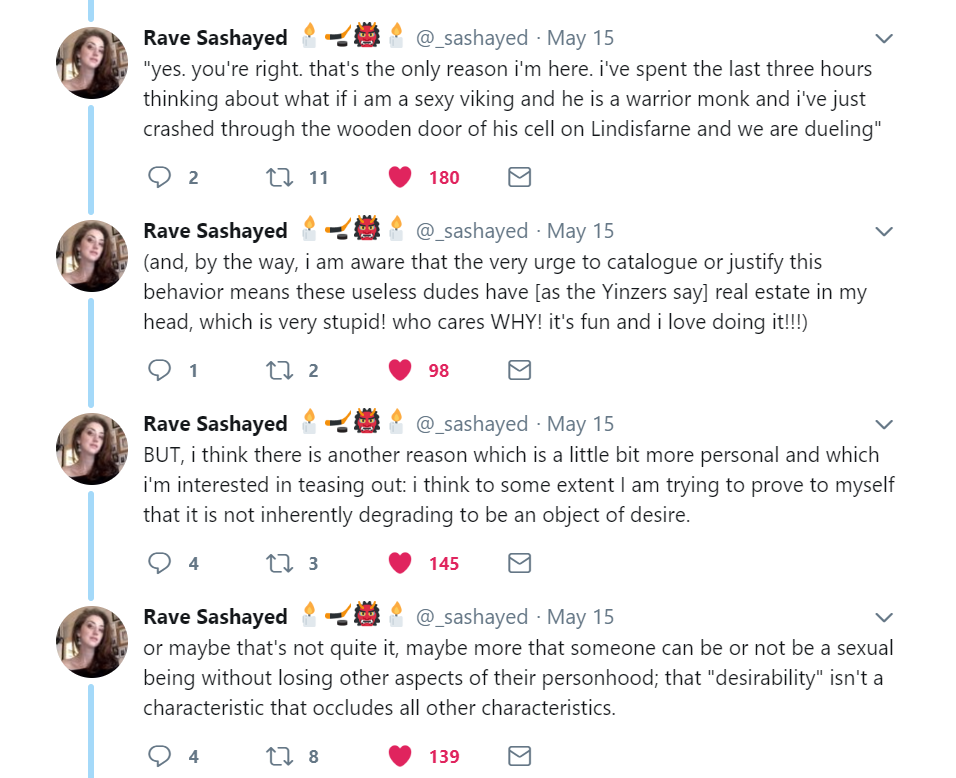Open the first tweet's chevron menu
The height and width of the screenshot is (778, 956).
884,39
